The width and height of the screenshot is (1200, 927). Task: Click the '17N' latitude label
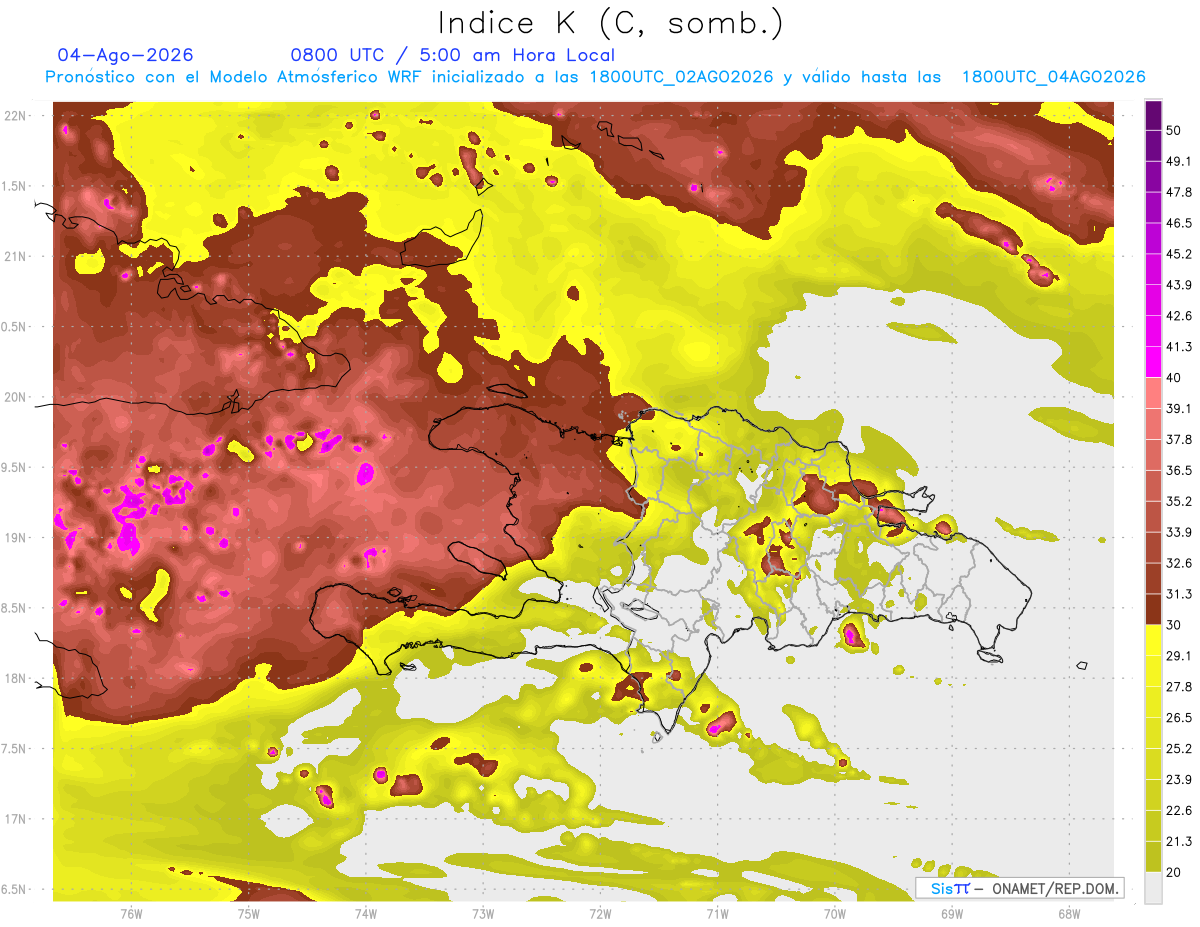point(17,820)
